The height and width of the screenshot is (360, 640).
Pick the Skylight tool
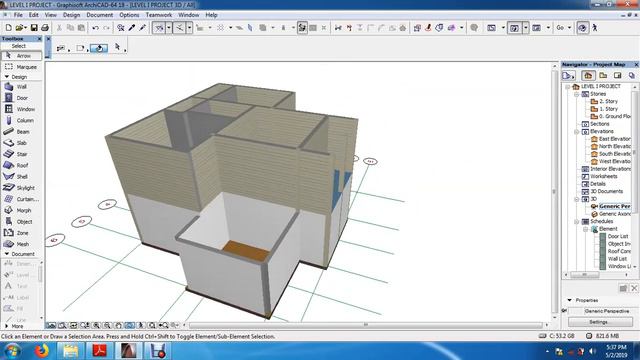click(21, 188)
